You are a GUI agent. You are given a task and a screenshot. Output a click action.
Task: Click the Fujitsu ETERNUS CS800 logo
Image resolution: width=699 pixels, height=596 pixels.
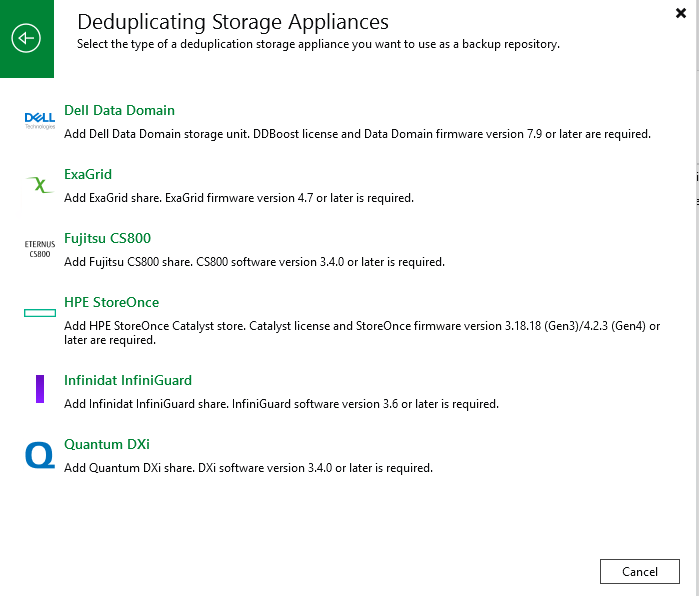[x=39, y=248]
